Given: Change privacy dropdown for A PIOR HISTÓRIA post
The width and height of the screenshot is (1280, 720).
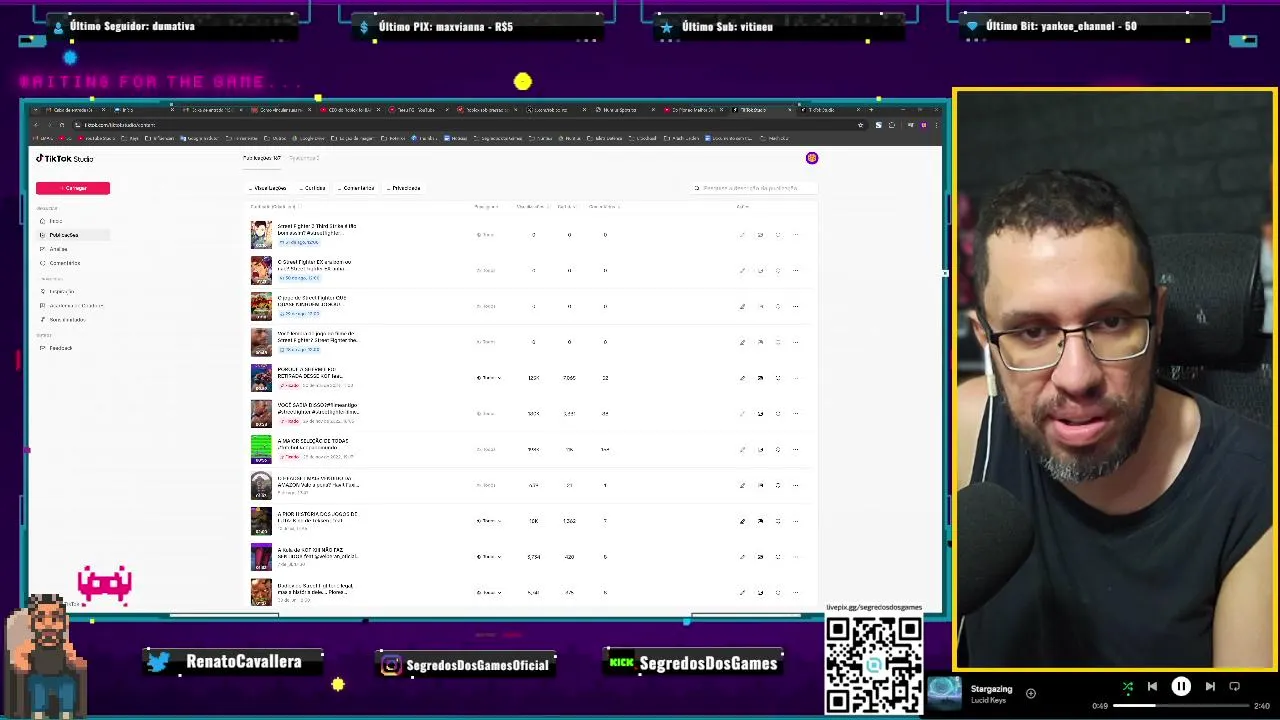Looking at the screenshot, I should point(488,521).
